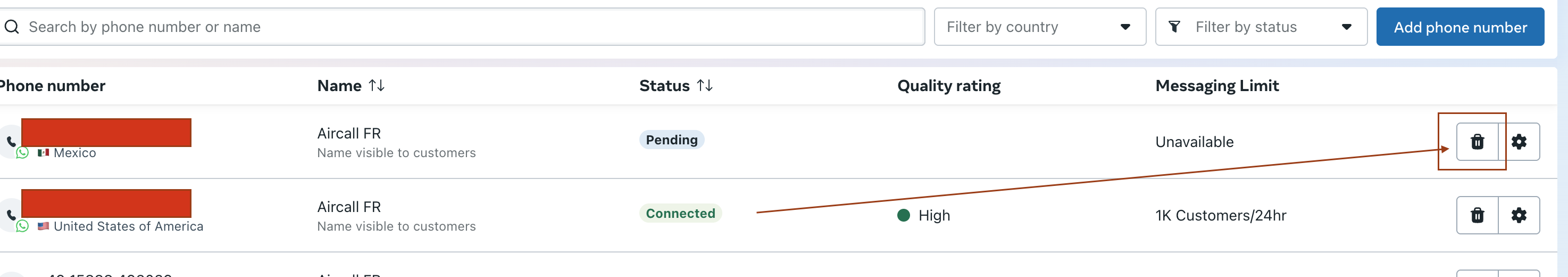
Task: Click WhatsApp icon on United States number
Action: tap(22, 226)
